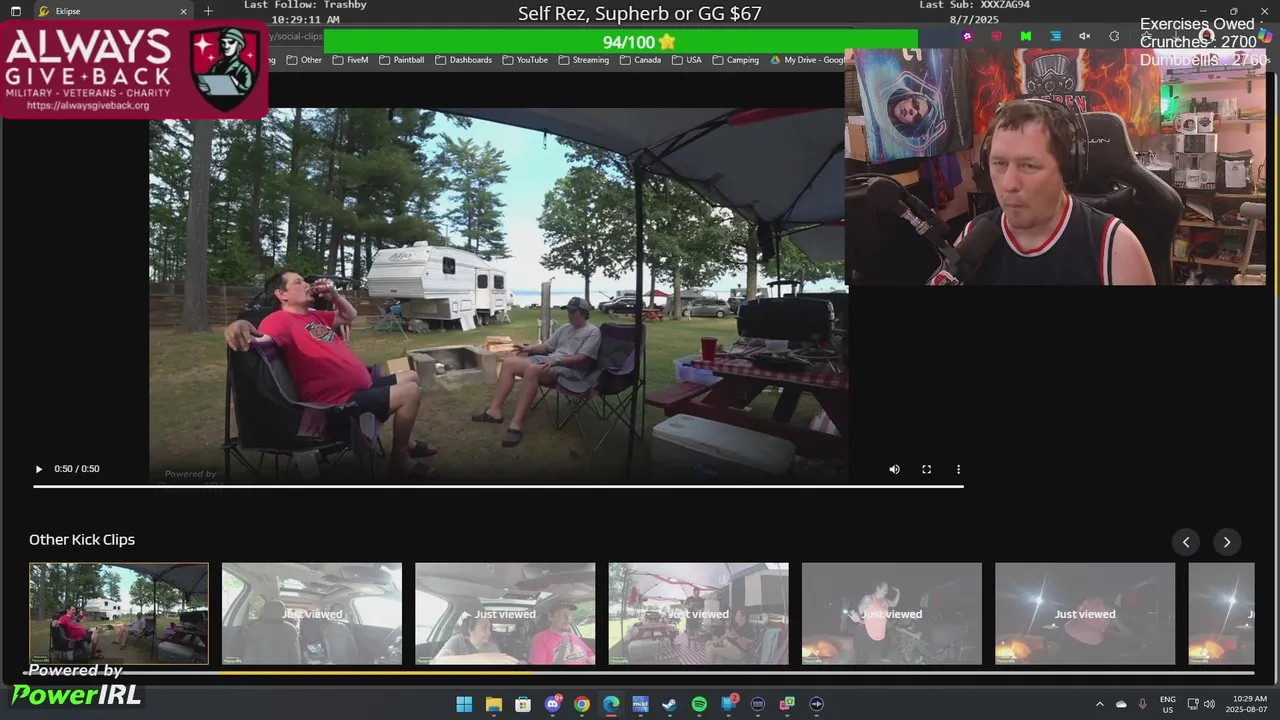Open File Explorer from the taskbar
This screenshot has width=1280, height=720.
(x=494, y=704)
